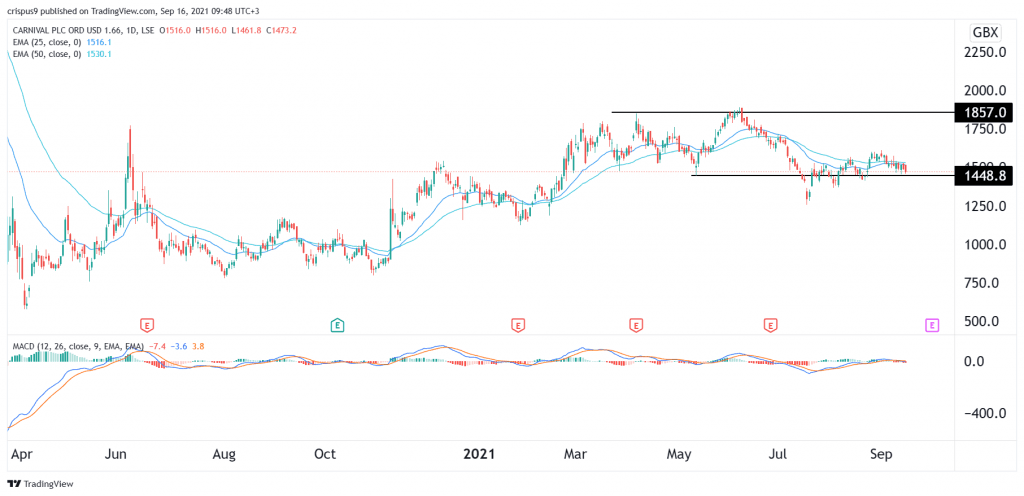Select the GBX currency label
The height and width of the screenshot is (496, 1024).
click(x=985, y=33)
